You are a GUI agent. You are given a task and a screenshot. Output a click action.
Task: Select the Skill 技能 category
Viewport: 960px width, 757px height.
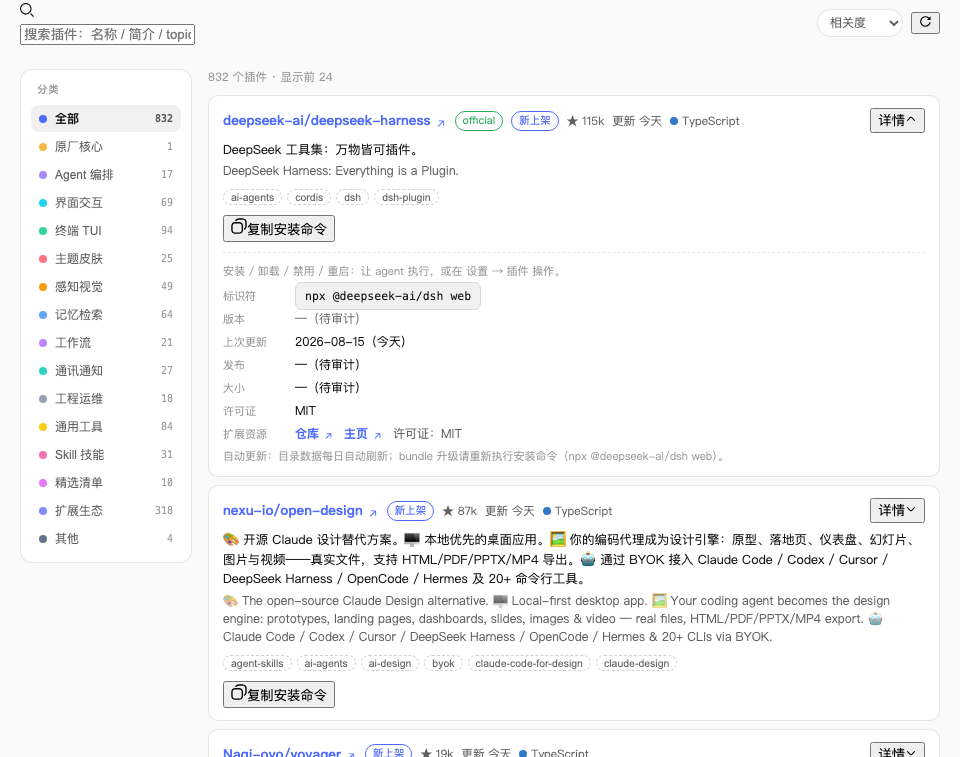coord(106,455)
